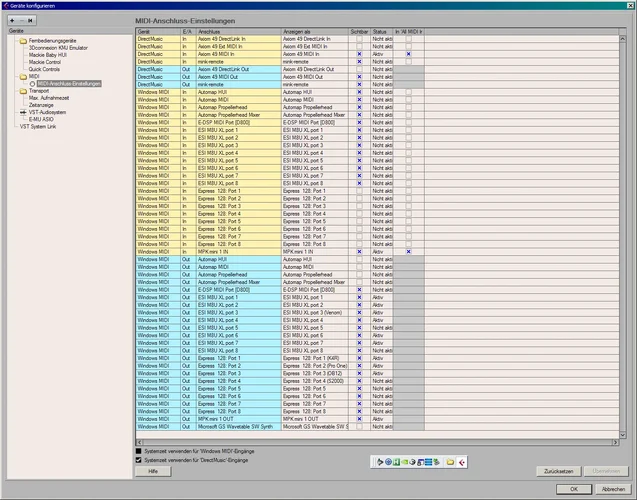The height and width of the screenshot is (500, 637).
Task: Click the yellow folder tray icon
Action: point(450,462)
